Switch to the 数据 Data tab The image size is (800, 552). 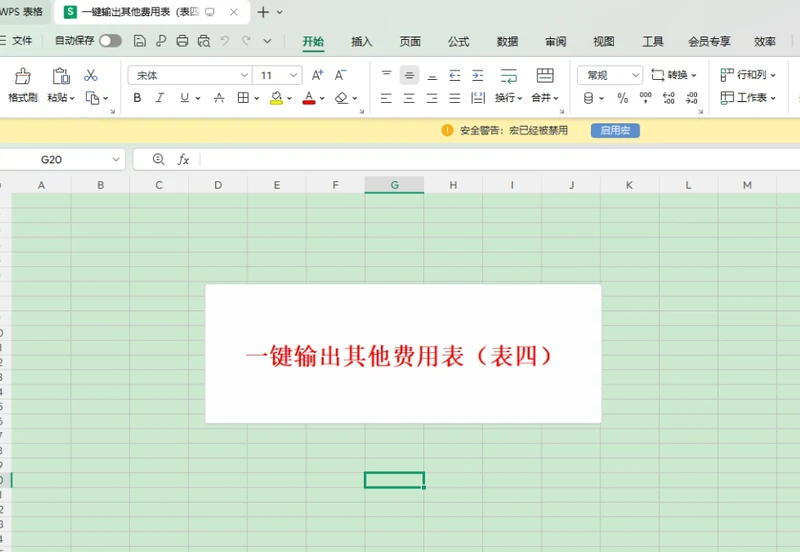507,41
